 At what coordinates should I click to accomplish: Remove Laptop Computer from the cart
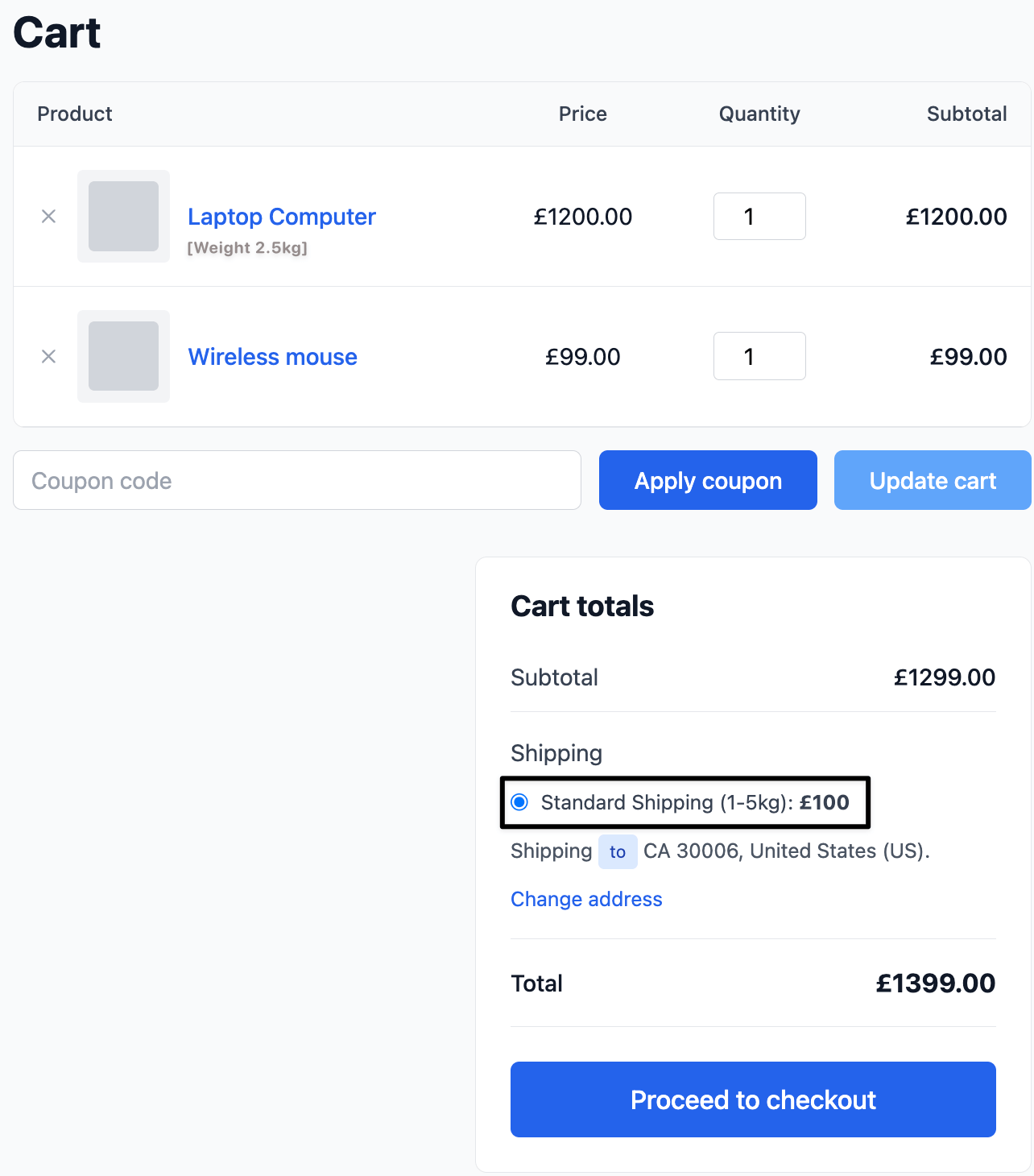point(48,217)
